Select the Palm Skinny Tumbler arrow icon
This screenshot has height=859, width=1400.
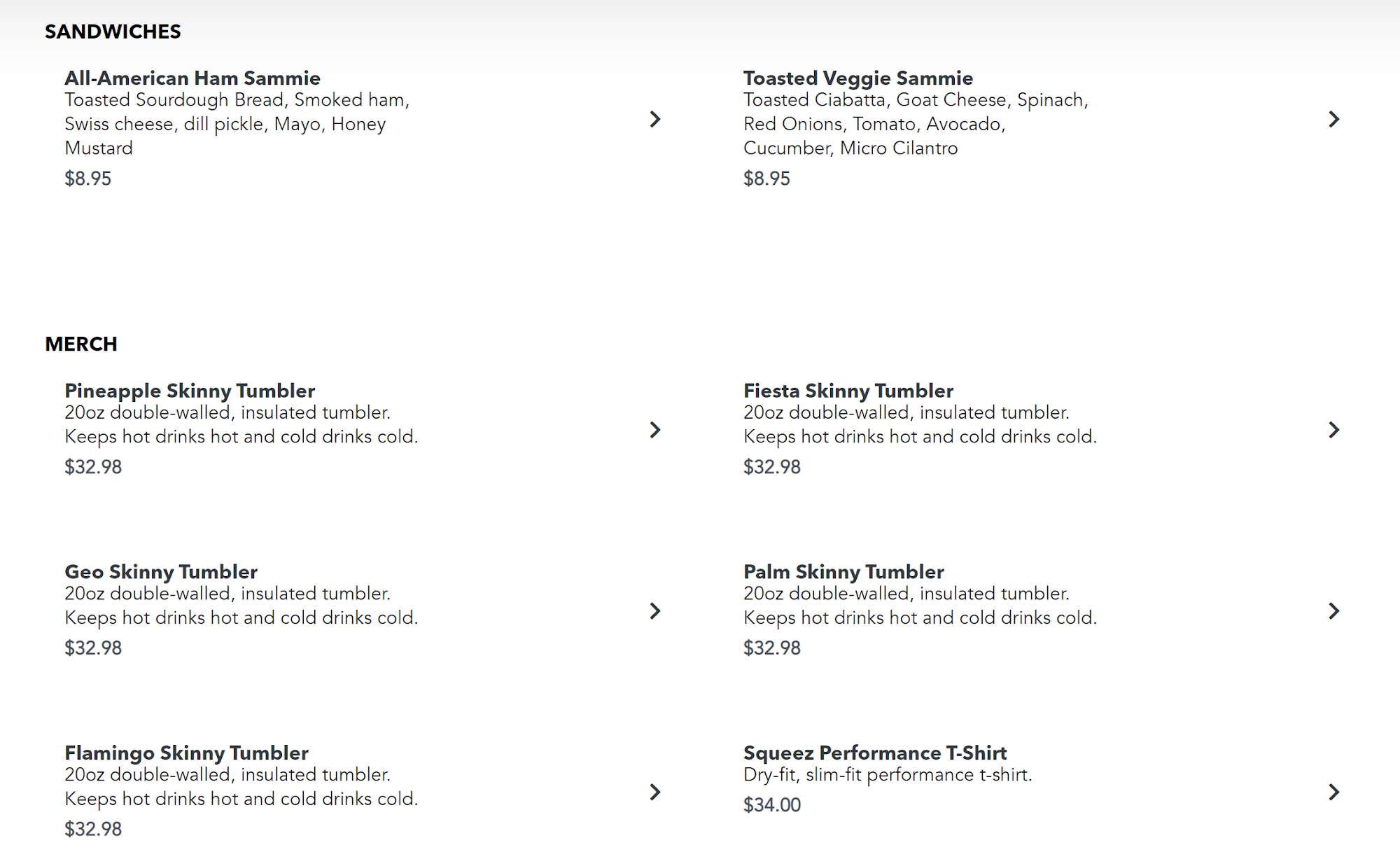[x=1334, y=611]
